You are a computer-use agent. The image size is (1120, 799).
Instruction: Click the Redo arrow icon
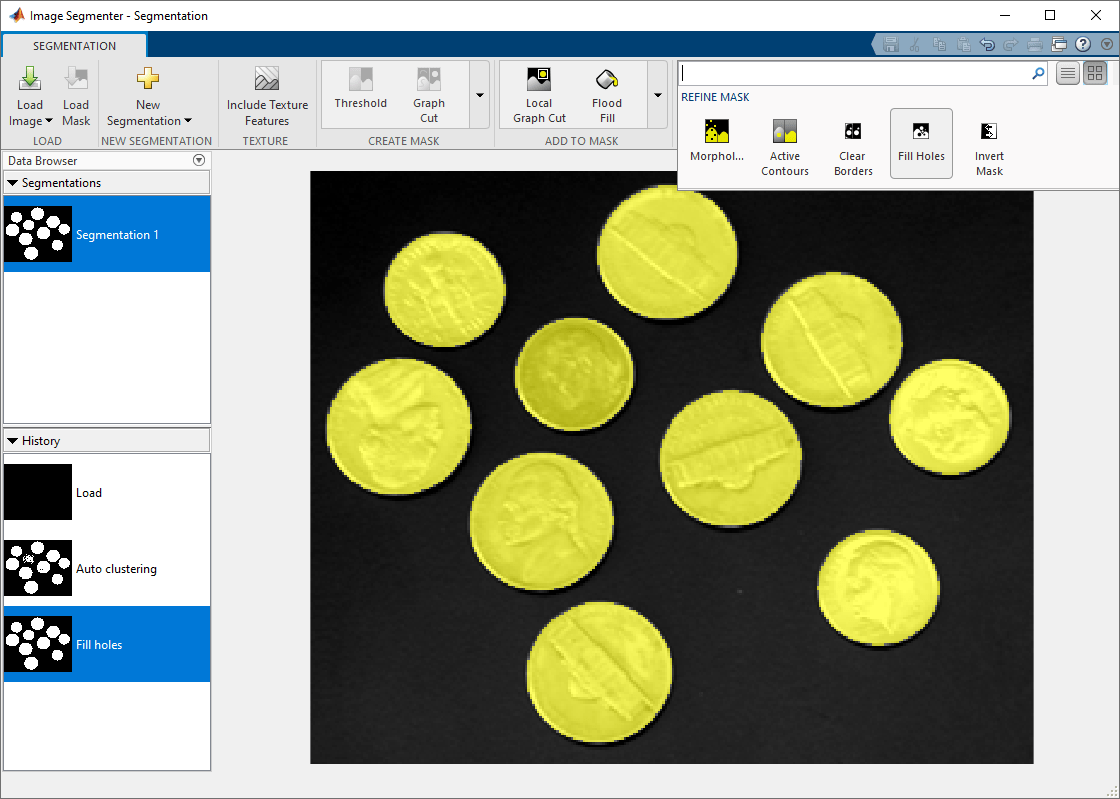click(1011, 44)
